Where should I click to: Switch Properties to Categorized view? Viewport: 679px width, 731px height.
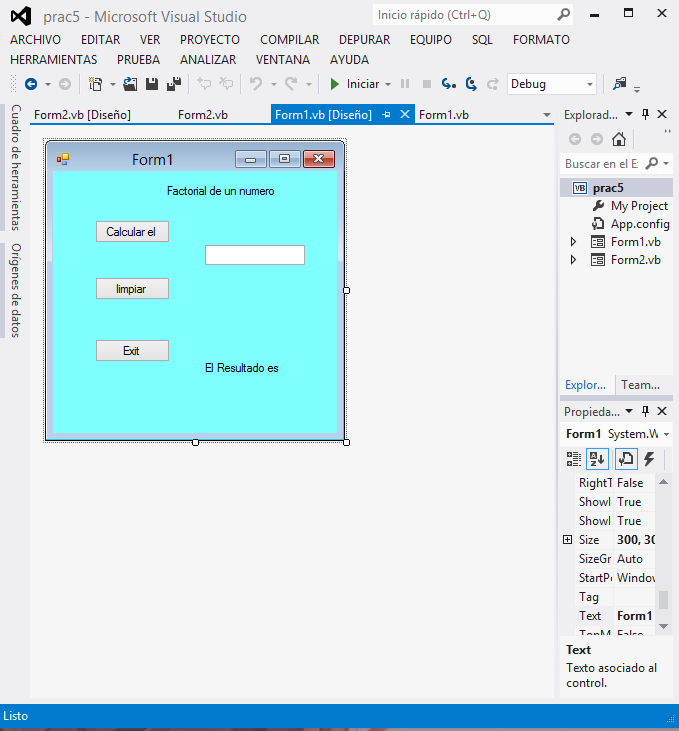574,459
